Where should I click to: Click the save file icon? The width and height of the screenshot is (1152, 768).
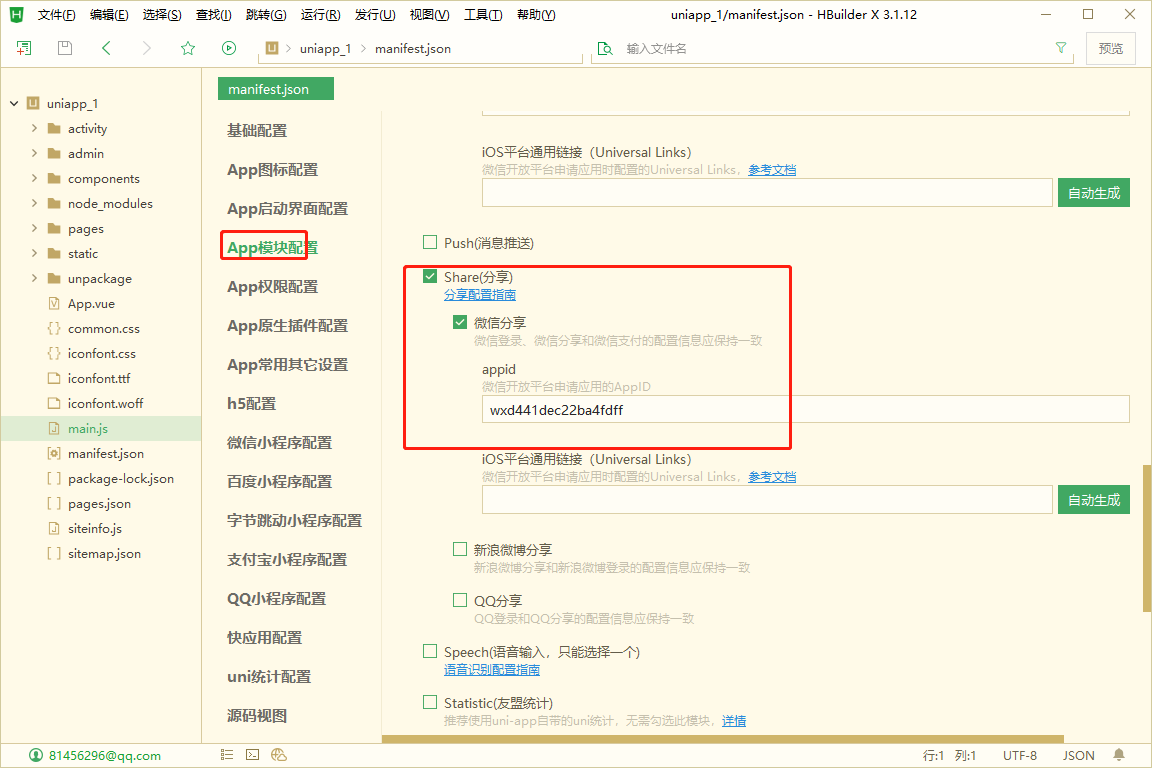click(65, 48)
